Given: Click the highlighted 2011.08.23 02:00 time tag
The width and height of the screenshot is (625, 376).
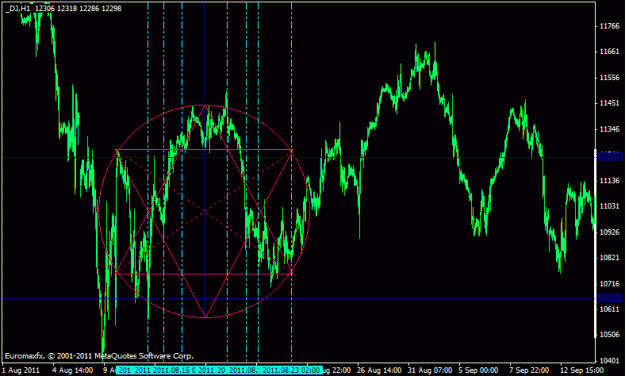Looking at the screenshot, I should coord(291,370).
